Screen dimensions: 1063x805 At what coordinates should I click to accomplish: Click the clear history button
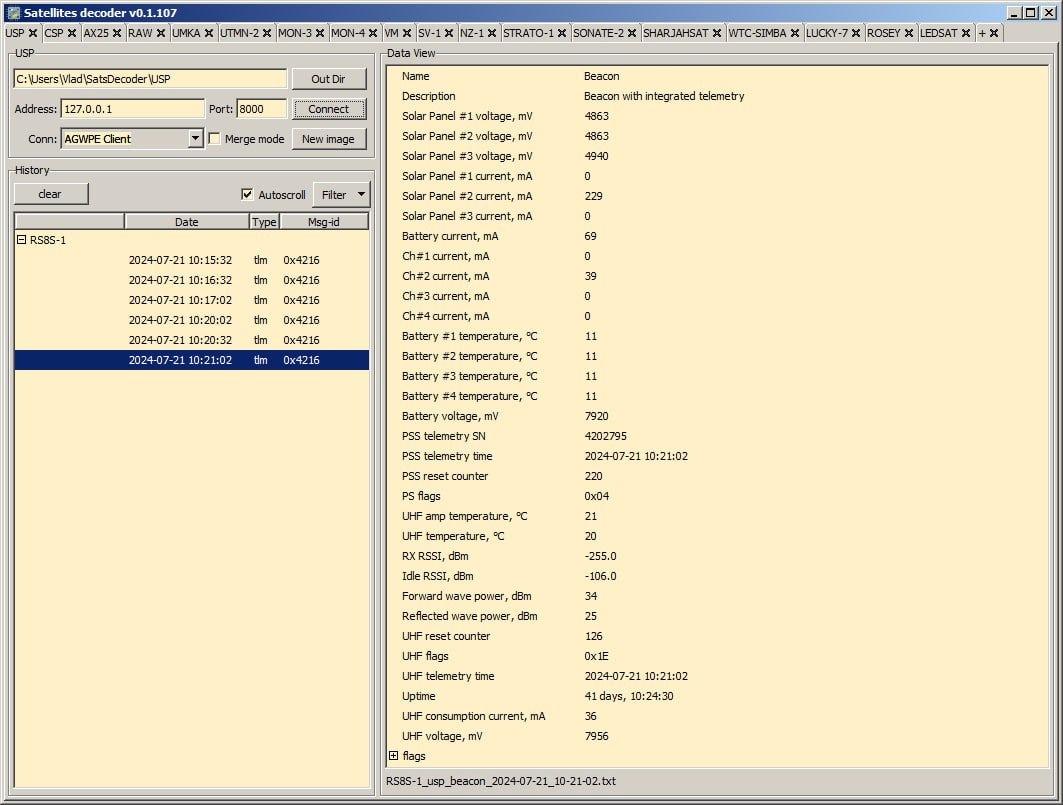click(x=50, y=194)
